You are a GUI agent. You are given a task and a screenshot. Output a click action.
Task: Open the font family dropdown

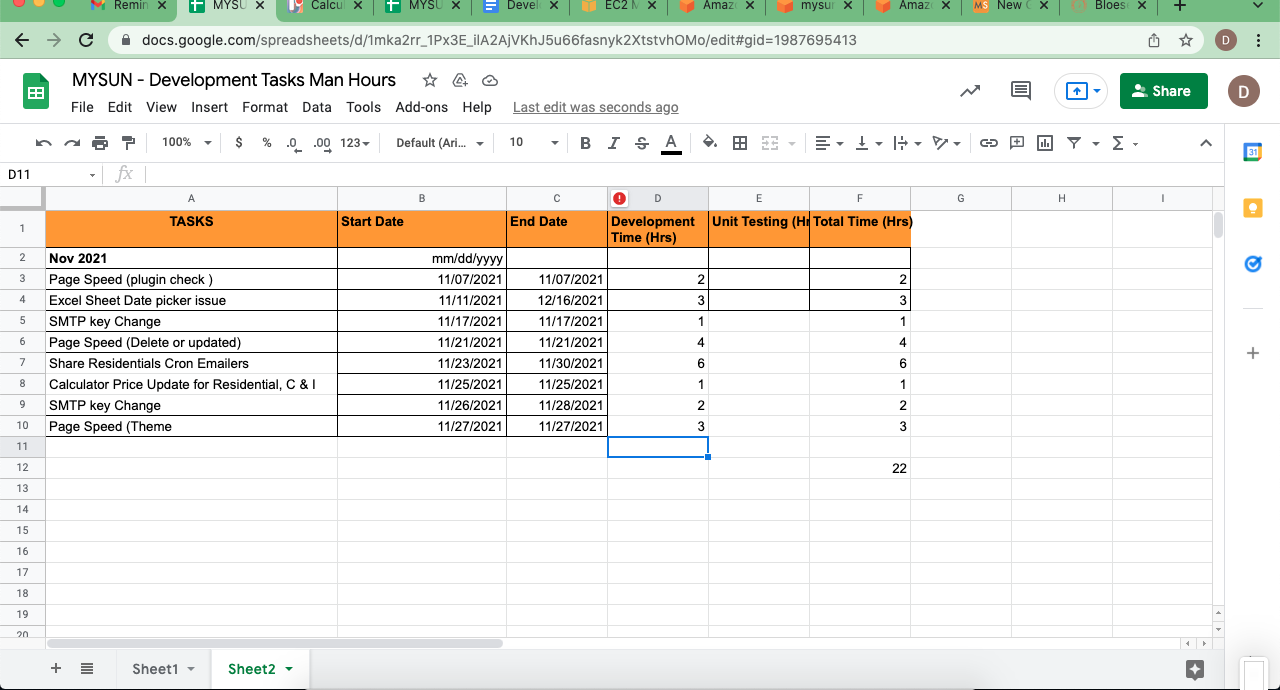[439, 143]
